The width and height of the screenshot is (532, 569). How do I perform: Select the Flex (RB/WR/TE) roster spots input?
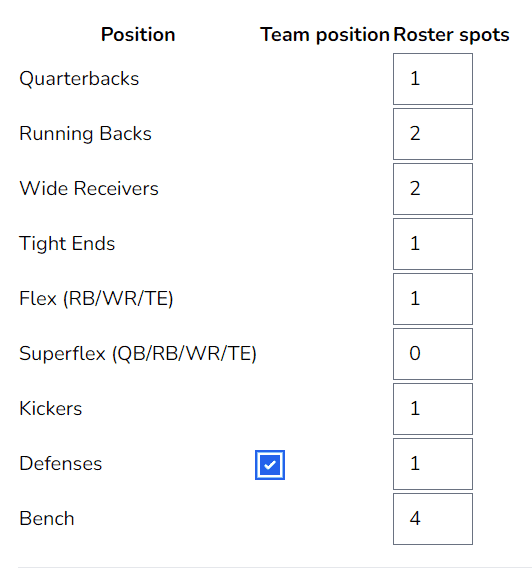coord(433,299)
